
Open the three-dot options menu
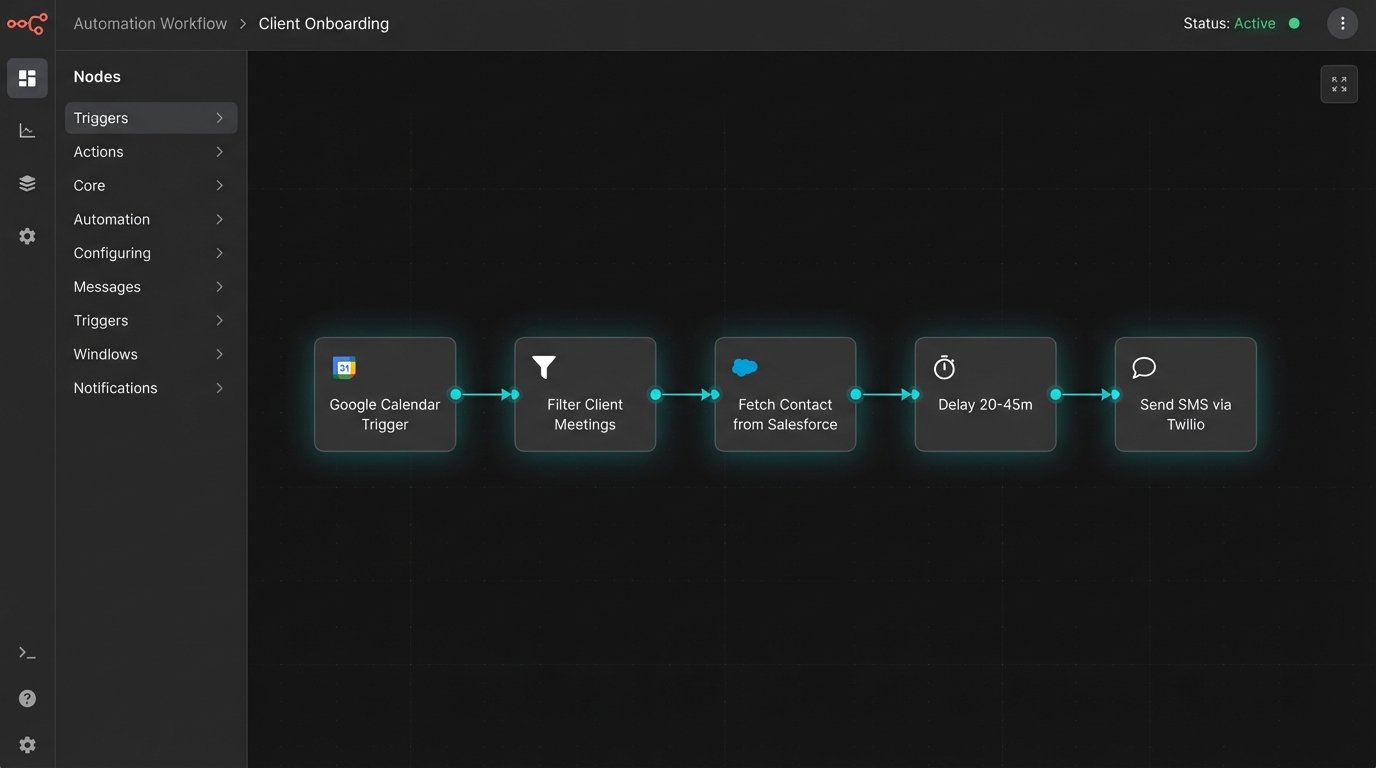[1342, 23]
